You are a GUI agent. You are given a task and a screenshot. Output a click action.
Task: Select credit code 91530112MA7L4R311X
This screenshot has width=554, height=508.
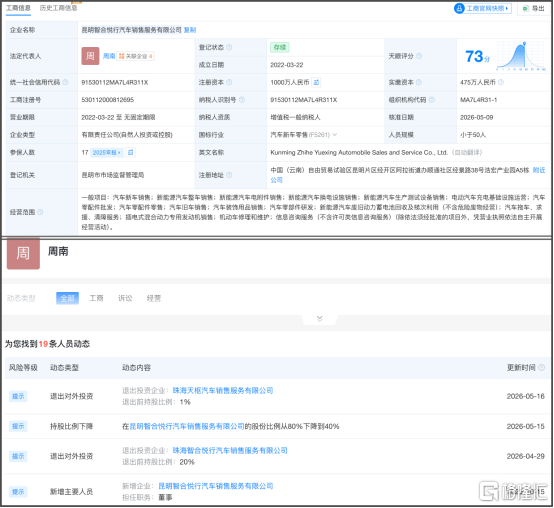click(115, 82)
